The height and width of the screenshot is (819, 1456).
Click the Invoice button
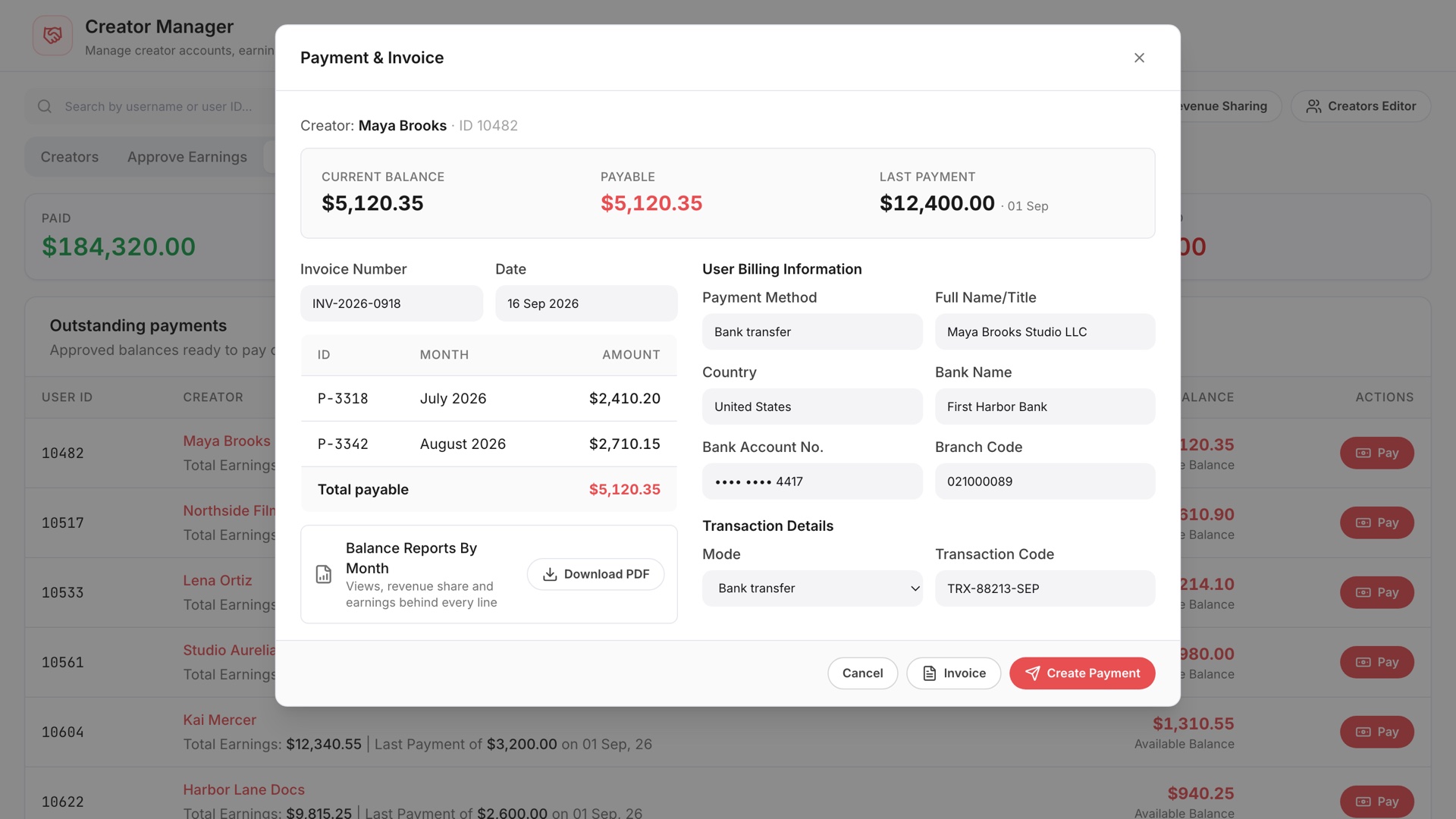tap(953, 673)
